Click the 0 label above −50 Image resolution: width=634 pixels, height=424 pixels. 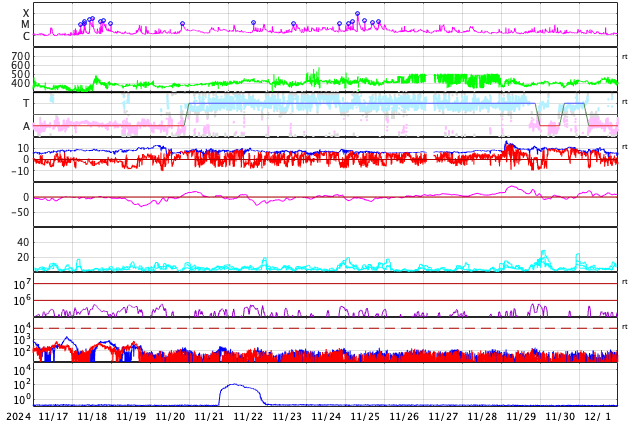[26, 197]
